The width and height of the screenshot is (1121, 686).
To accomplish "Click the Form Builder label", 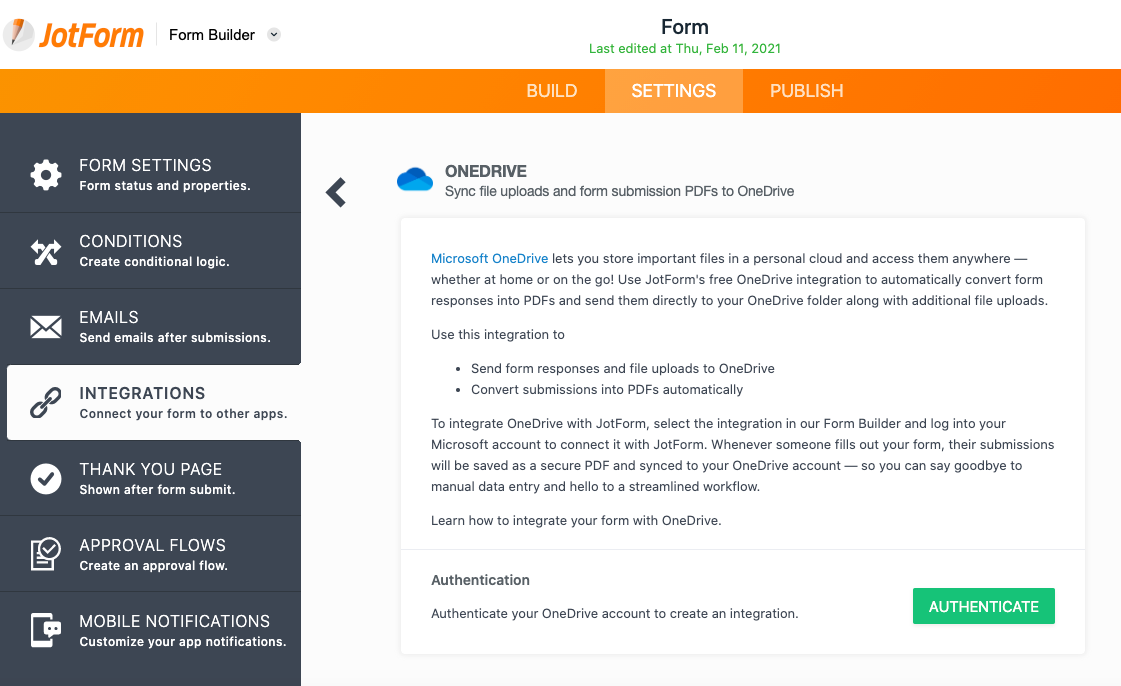I will tap(212, 34).
